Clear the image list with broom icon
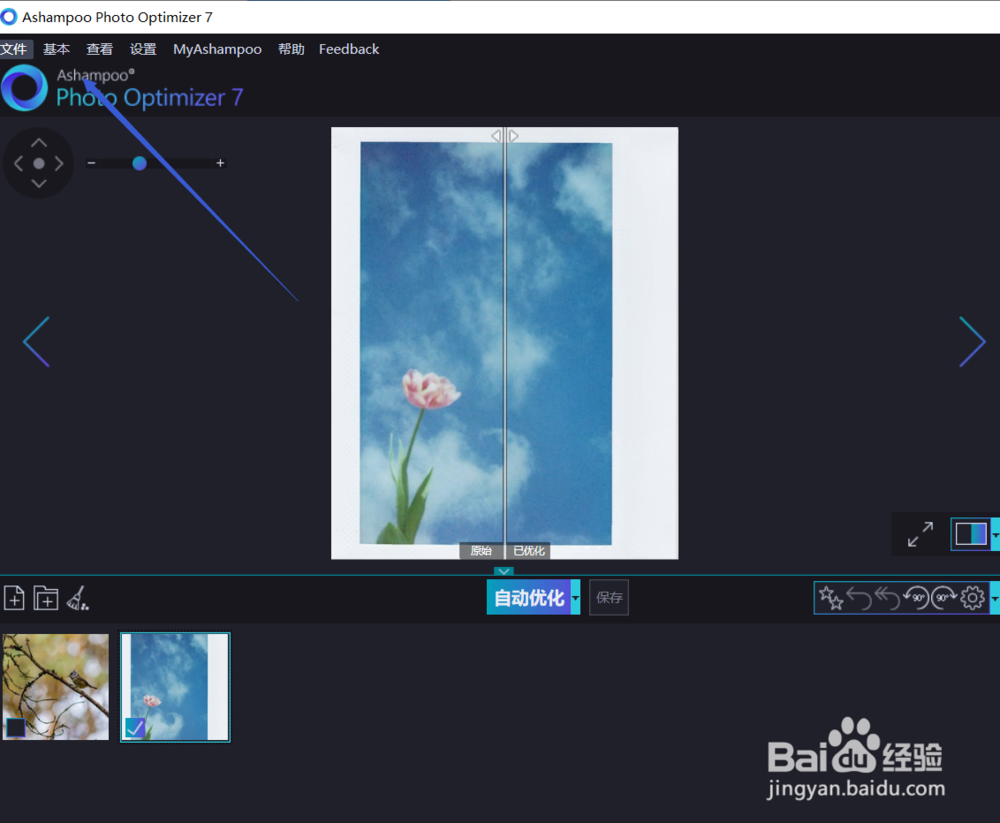Screen dimensions: 1000x823 [77, 598]
